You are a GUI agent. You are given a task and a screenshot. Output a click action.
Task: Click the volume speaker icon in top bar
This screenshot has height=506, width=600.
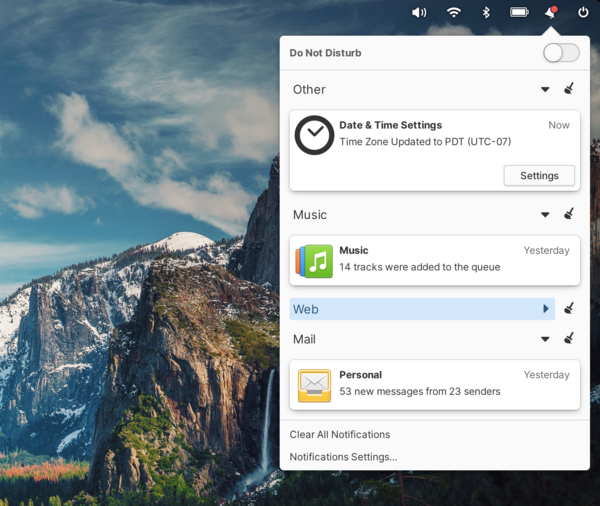419,12
